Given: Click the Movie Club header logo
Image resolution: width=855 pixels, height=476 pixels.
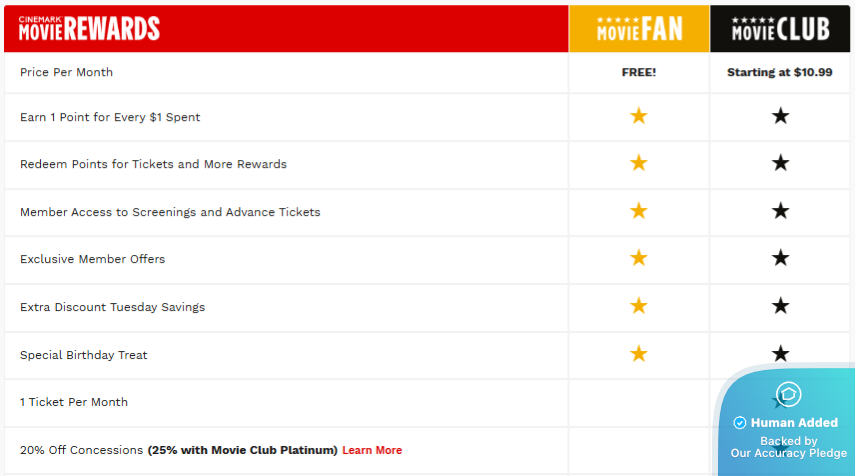Looking at the screenshot, I should pyautogui.click(x=780, y=28).
